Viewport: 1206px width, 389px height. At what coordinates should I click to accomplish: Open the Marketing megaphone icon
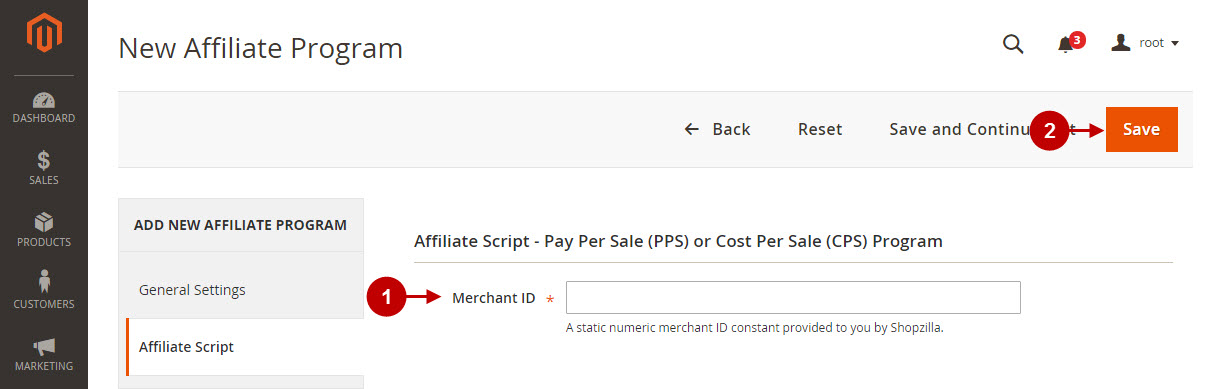43,347
